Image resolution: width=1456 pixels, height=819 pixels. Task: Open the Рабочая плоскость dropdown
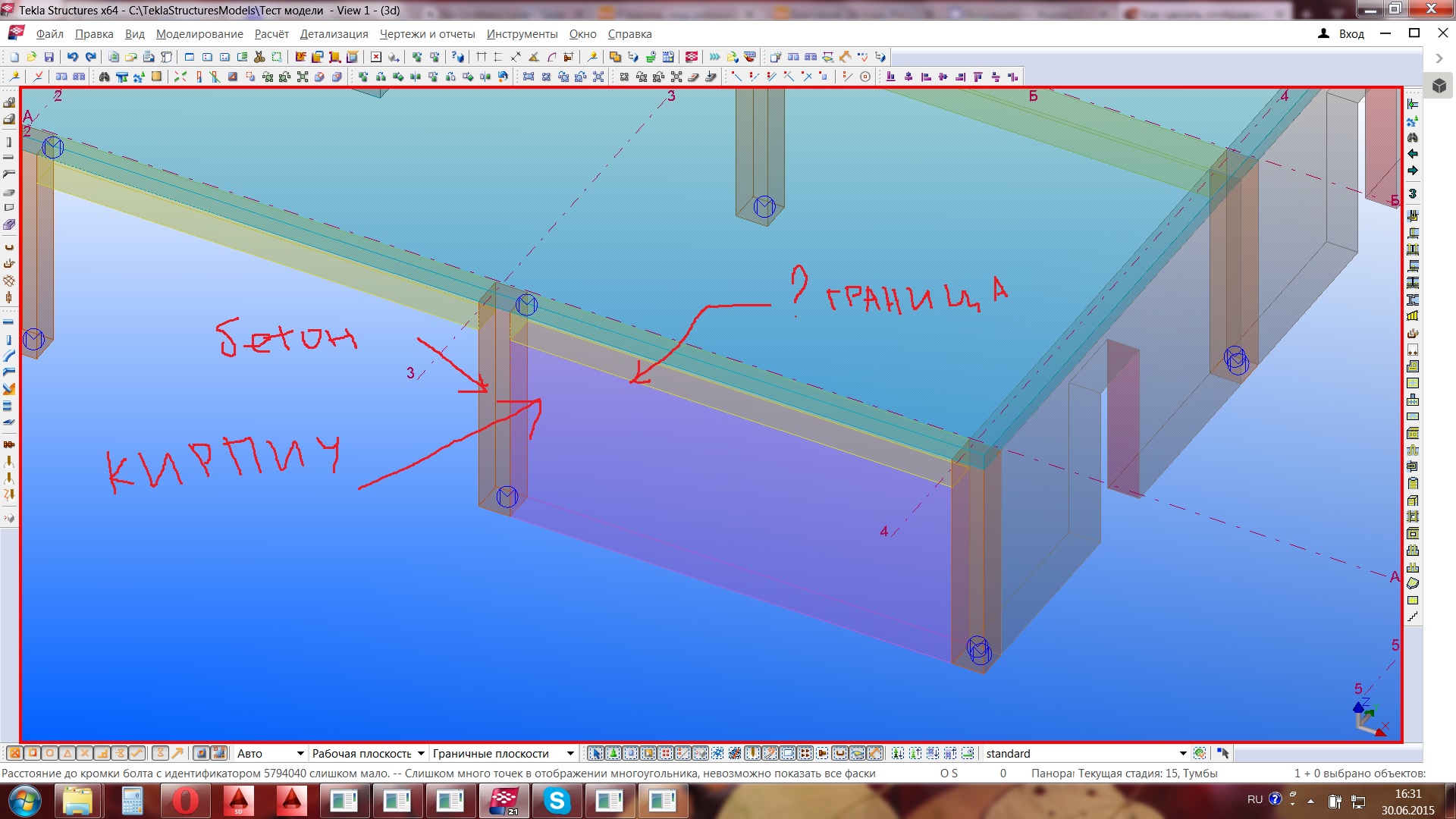pyautogui.click(x=421, y=753)
